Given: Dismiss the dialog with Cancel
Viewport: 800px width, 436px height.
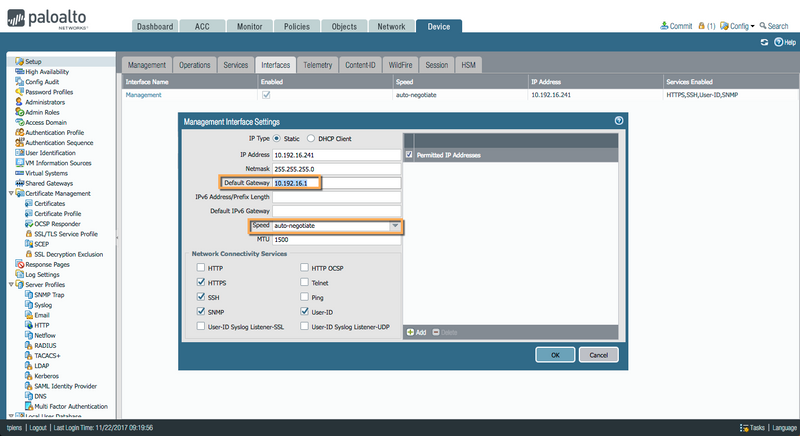Looking at the screenshot, I should tap(598, 355).
